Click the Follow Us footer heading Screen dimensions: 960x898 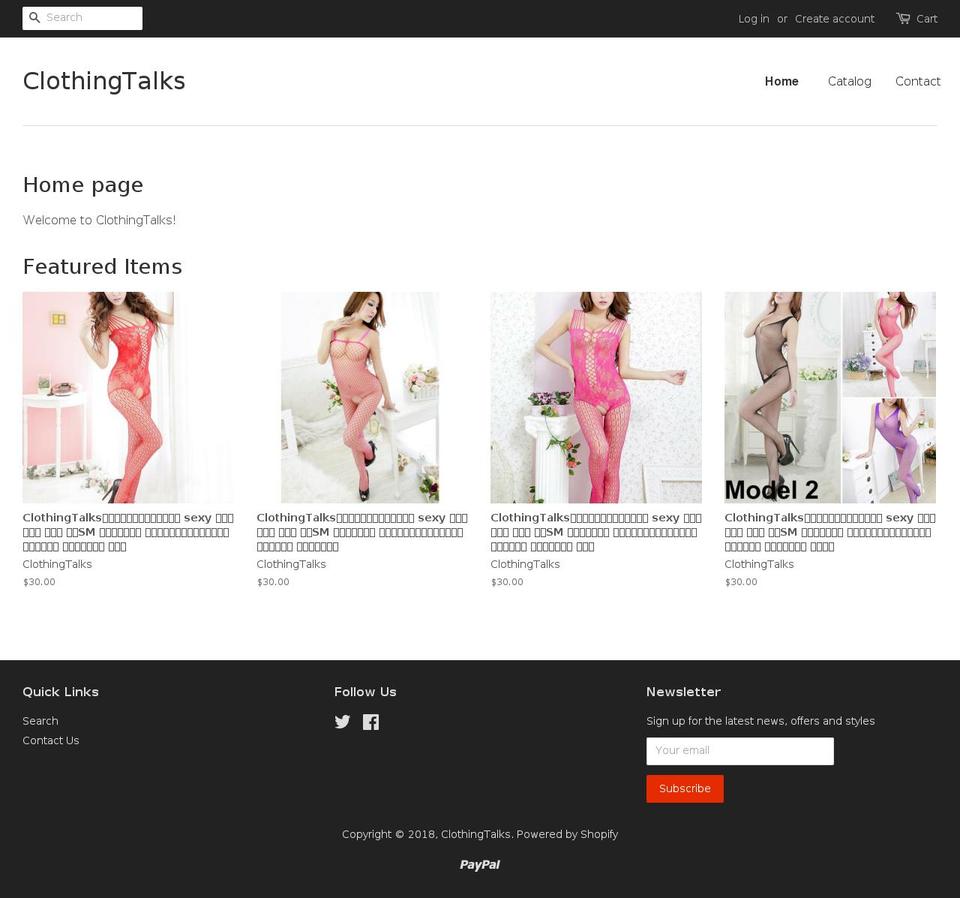click(365, 692)
